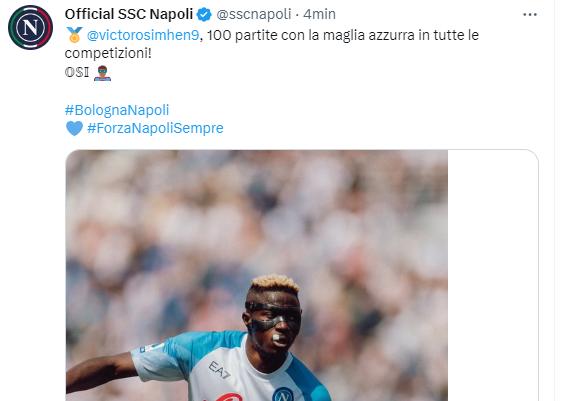Click the EA7 logo on the jersey
569x401 pixels.
coord(219,369)
